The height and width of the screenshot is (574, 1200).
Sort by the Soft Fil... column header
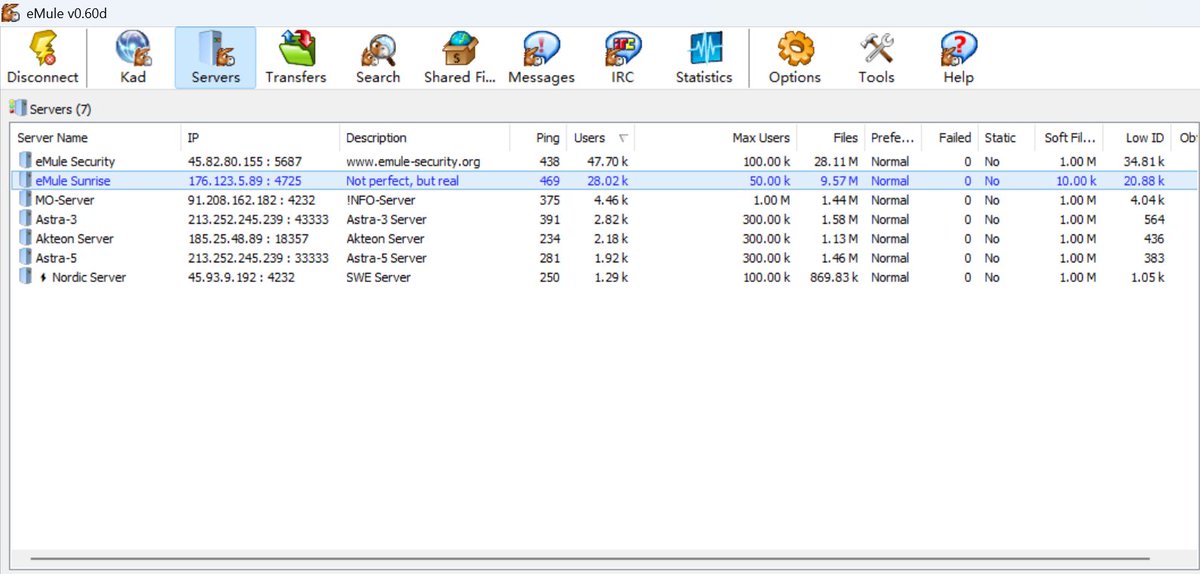click(1067, 138)
